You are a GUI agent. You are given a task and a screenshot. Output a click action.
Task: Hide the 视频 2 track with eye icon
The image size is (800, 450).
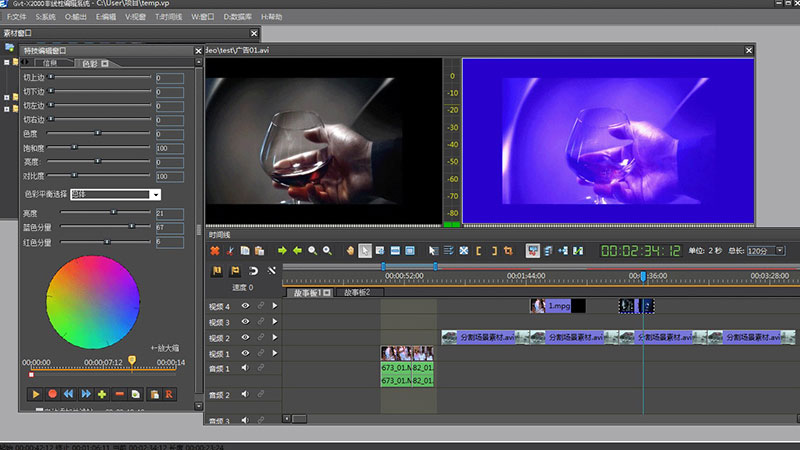tap(244, 338)
